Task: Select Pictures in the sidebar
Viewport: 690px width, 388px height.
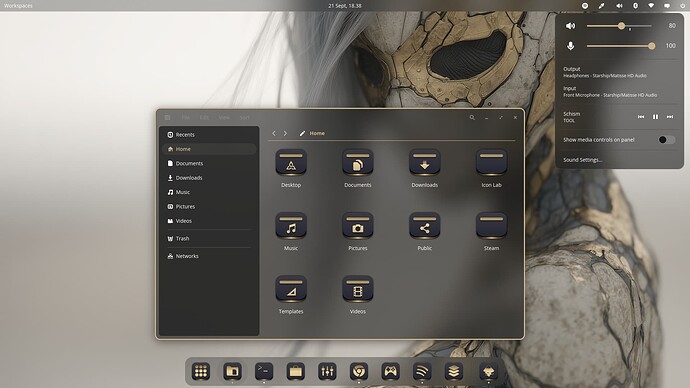Action: [209, 206]
